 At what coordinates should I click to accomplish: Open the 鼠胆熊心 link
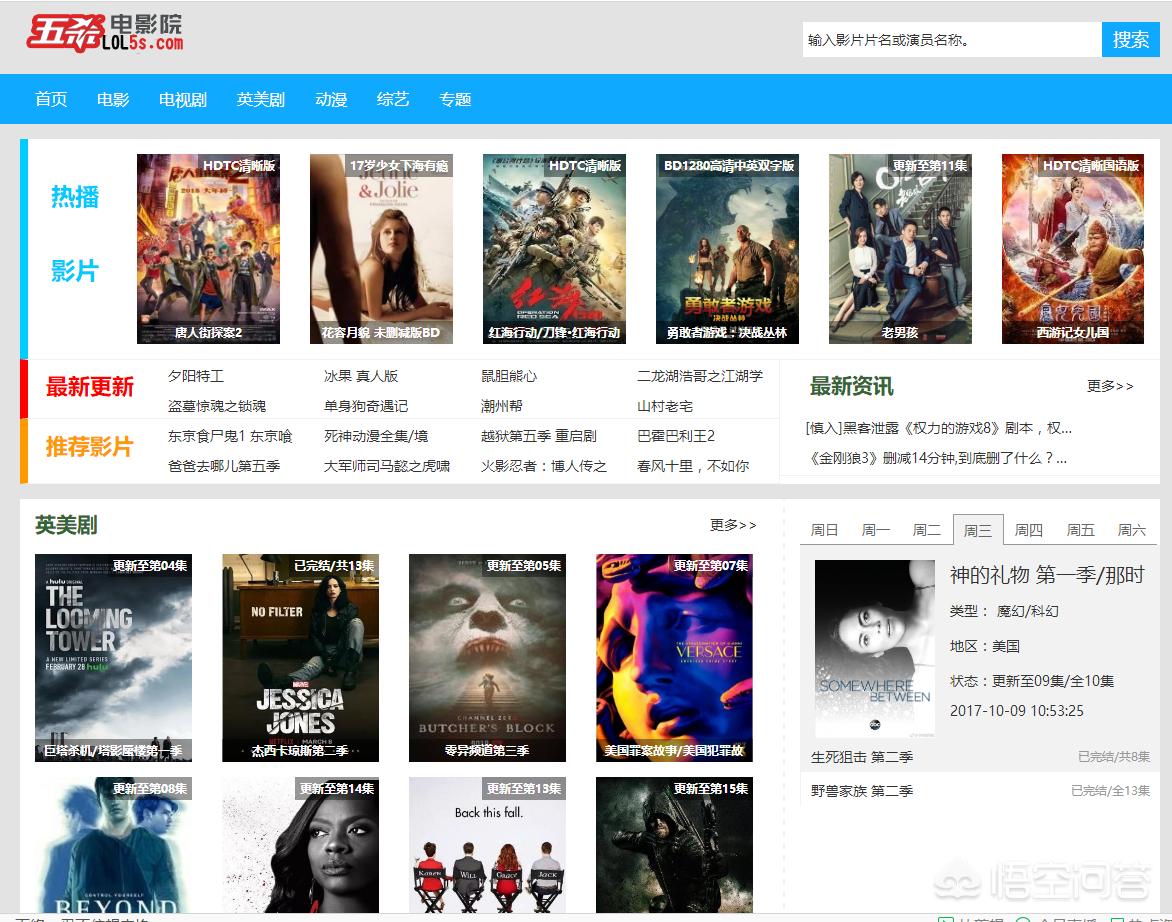[x=509, y=376]
